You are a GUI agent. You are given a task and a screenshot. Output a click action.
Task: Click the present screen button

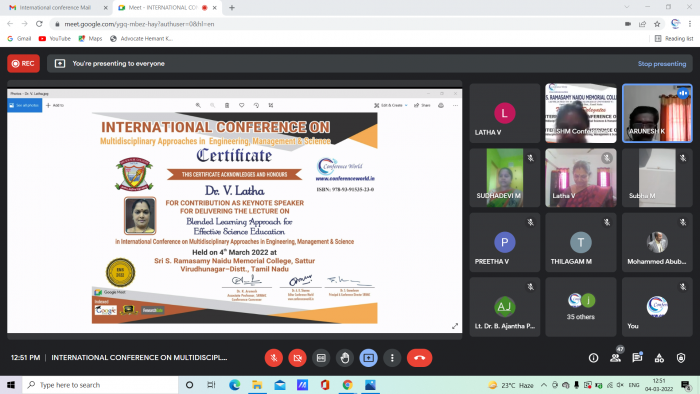click(x=368, y=358)
